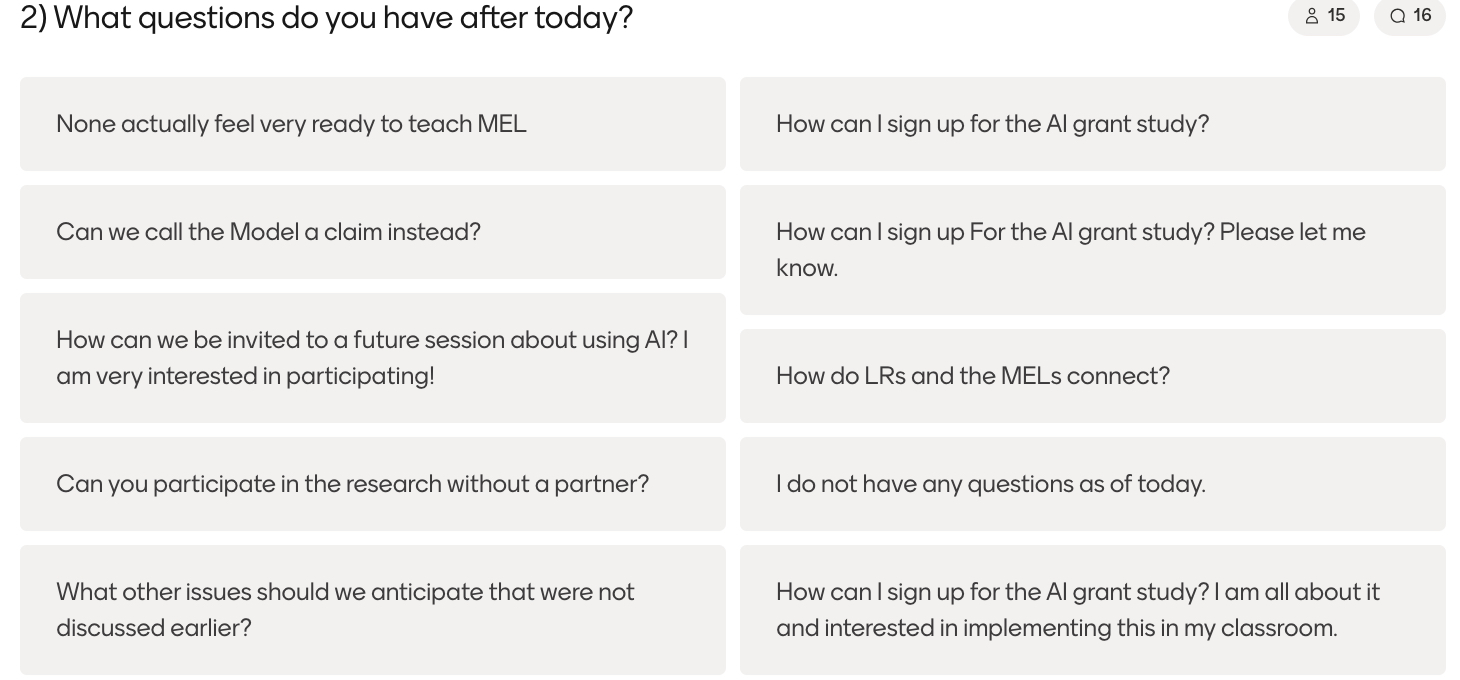
Task: Open the 'How do LRs and the MELs connect?' card
Action: (x=1093, y=376)
